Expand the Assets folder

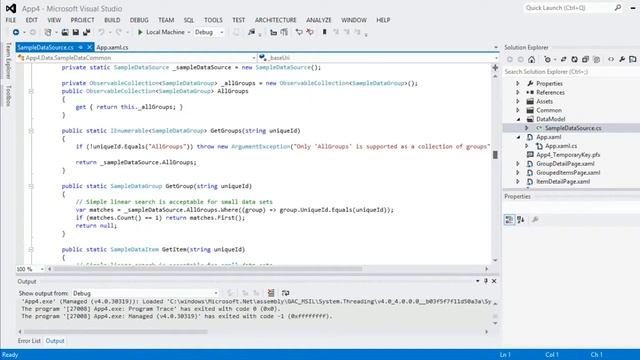click(518, 101)
